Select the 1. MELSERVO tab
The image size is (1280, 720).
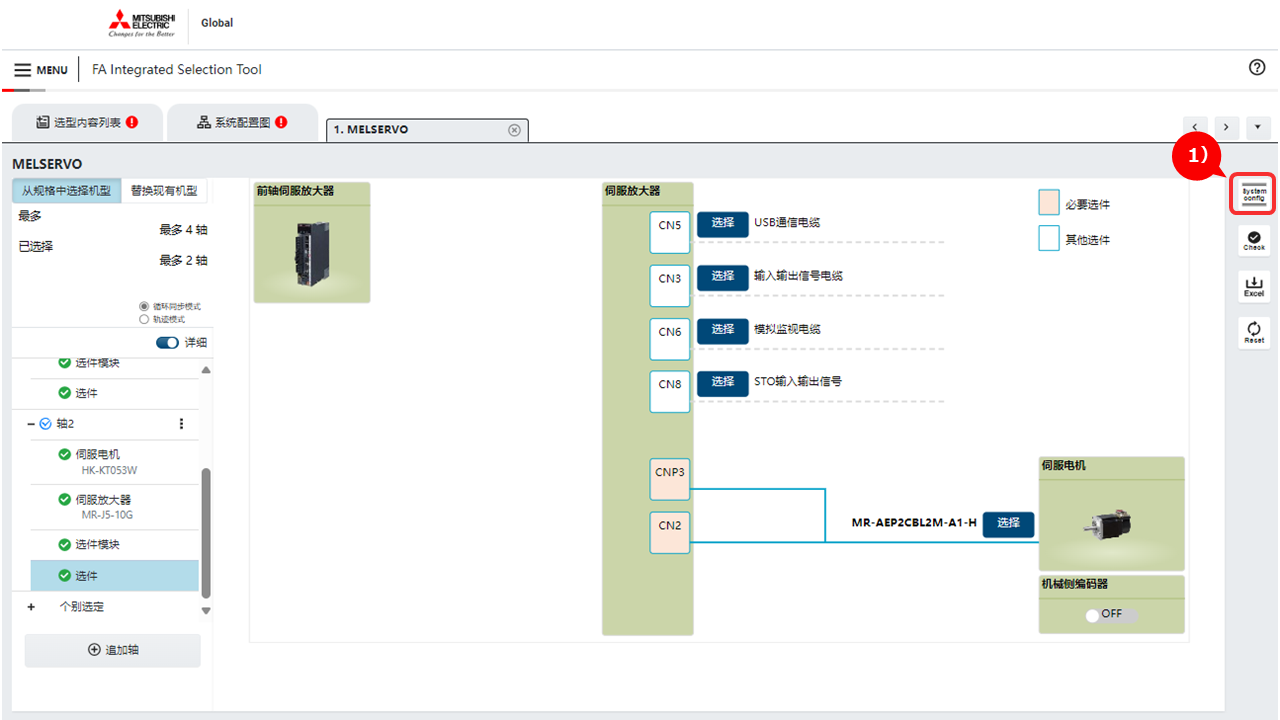point(427,130)
